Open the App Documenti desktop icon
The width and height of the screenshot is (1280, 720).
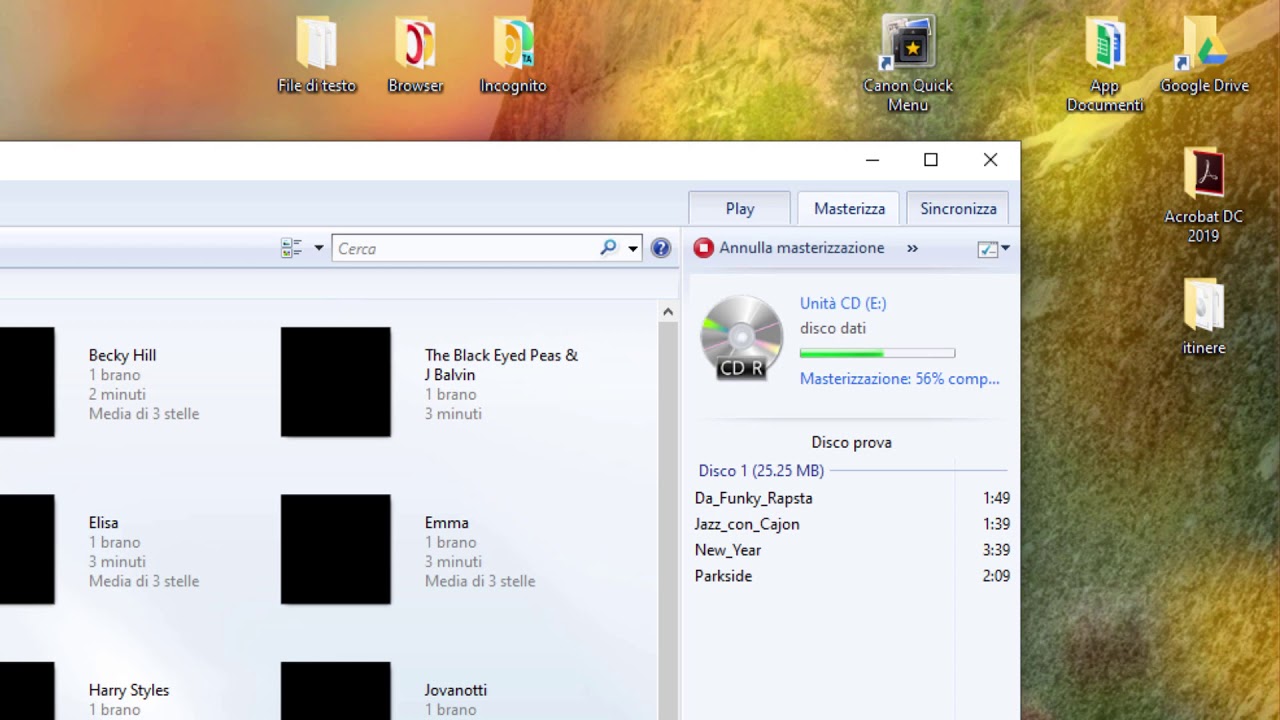[1104, 64]
